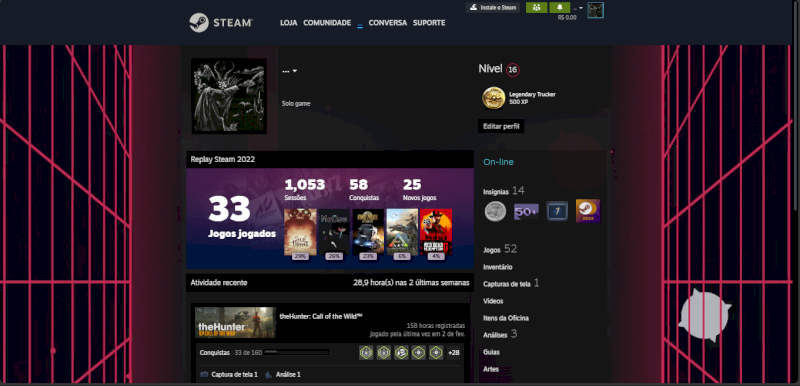The width and height of the screenshot is (800, 386).
Task: Click the Steam logo in header
Action: 221,23
